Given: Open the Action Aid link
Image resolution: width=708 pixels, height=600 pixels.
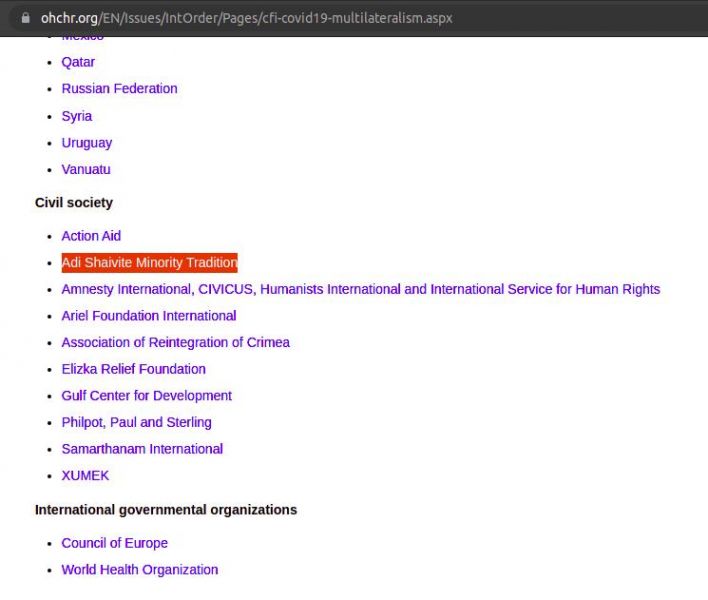Looking at the screenshot, I should (91, 236).
